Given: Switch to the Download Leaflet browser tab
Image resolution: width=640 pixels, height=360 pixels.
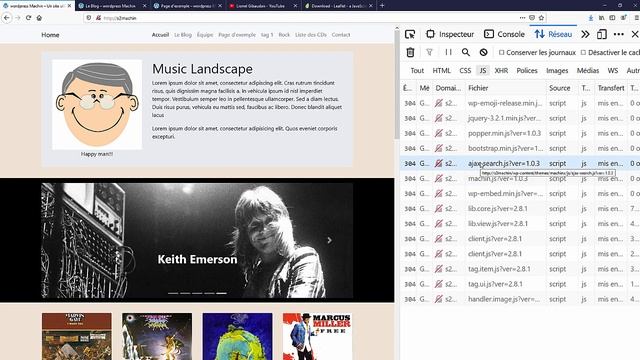Looking at the screenshot, I should tap(338, 6).
